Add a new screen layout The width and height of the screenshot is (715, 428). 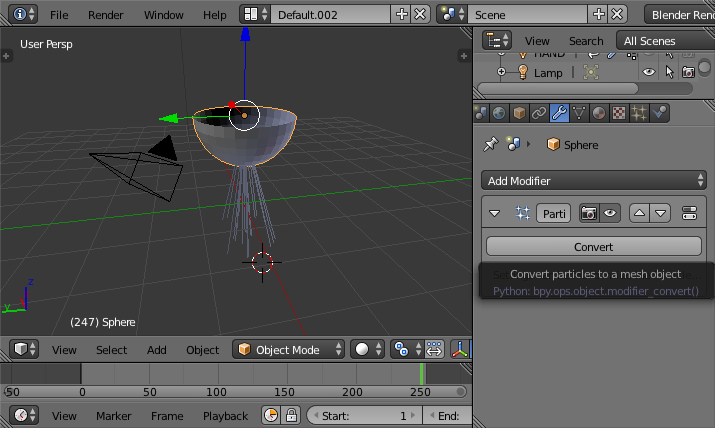[401, 15]
